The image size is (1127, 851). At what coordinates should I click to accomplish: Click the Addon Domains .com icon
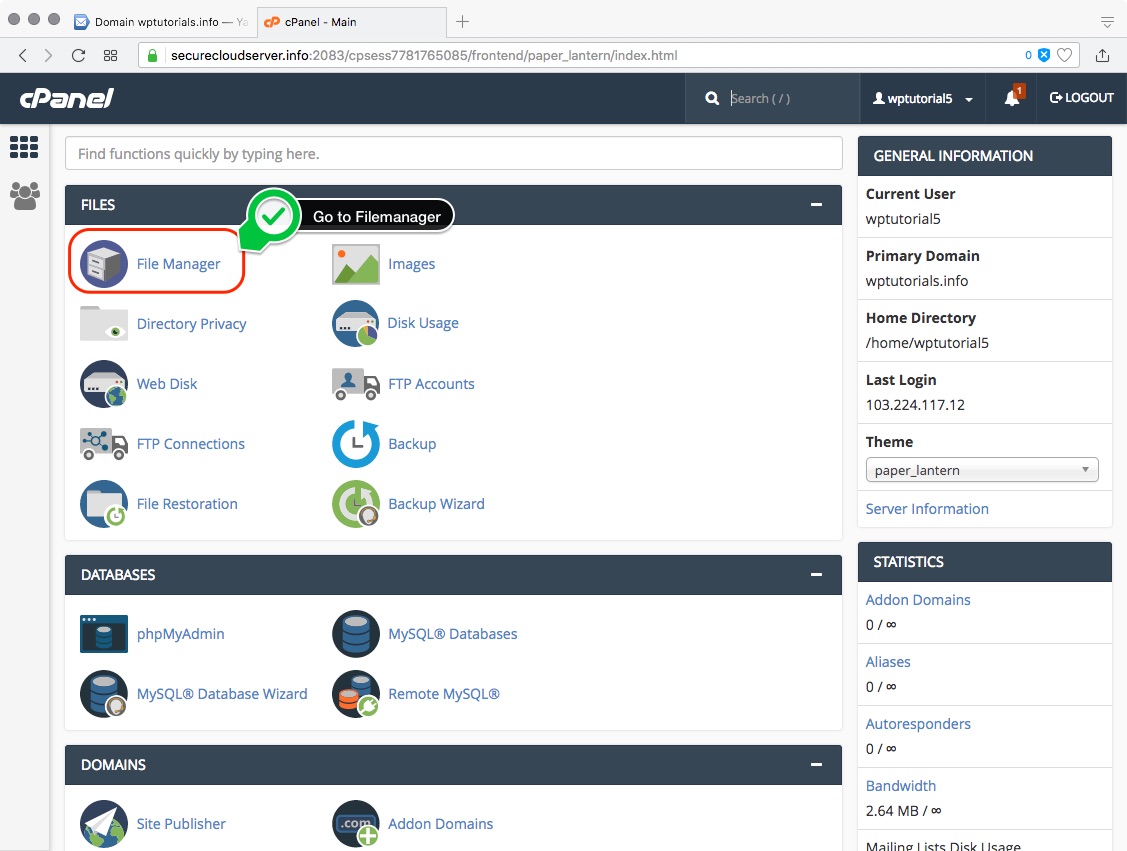355,824
